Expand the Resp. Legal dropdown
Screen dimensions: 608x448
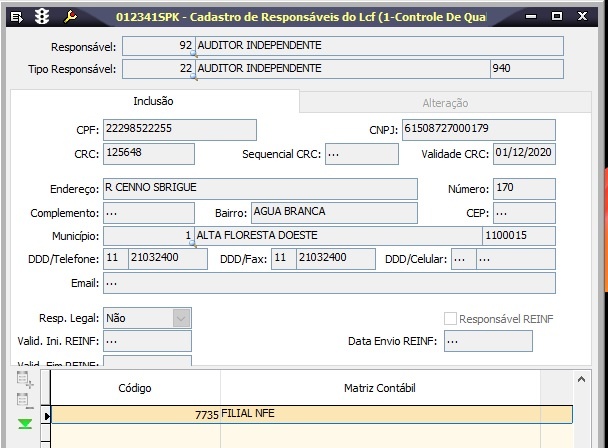pos(181,318)
